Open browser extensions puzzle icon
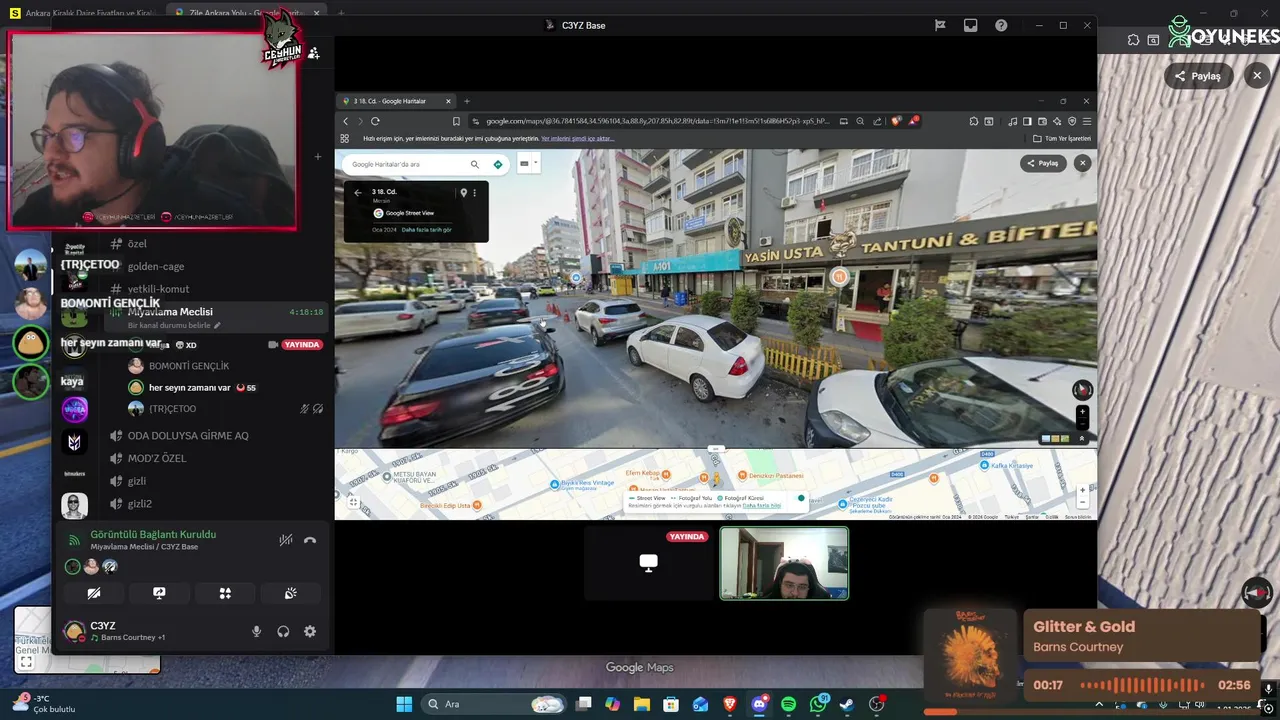Viewport: 1280px width, 720px height. [972, 121]
